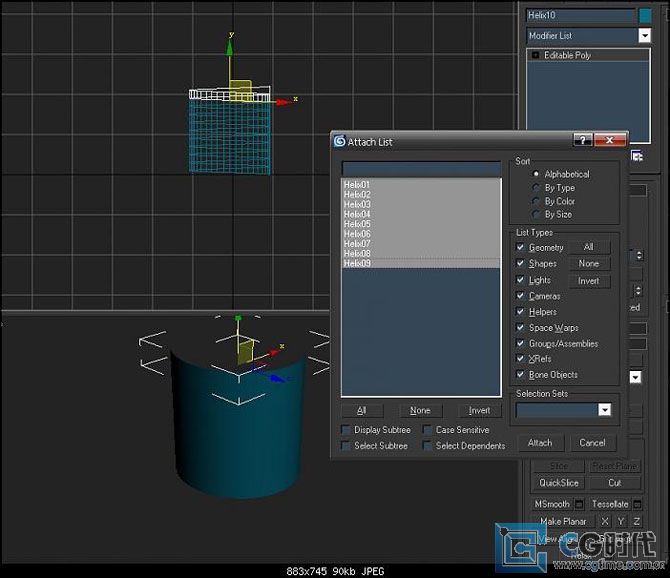
Task: Click None button in List Types
Action: [589, 264]
